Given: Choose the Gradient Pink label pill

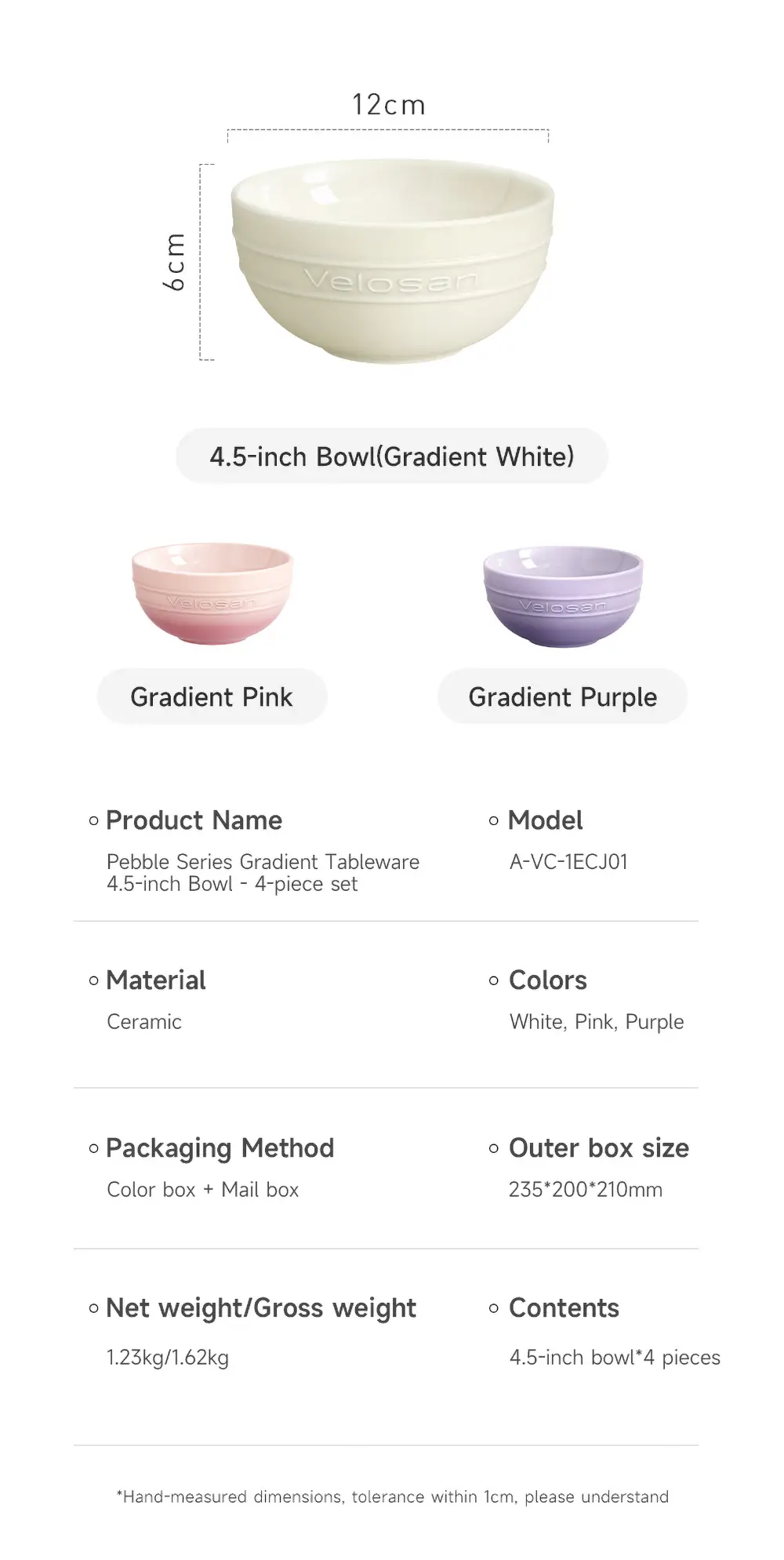Looking at the screenshot, I should click(212, 696).
